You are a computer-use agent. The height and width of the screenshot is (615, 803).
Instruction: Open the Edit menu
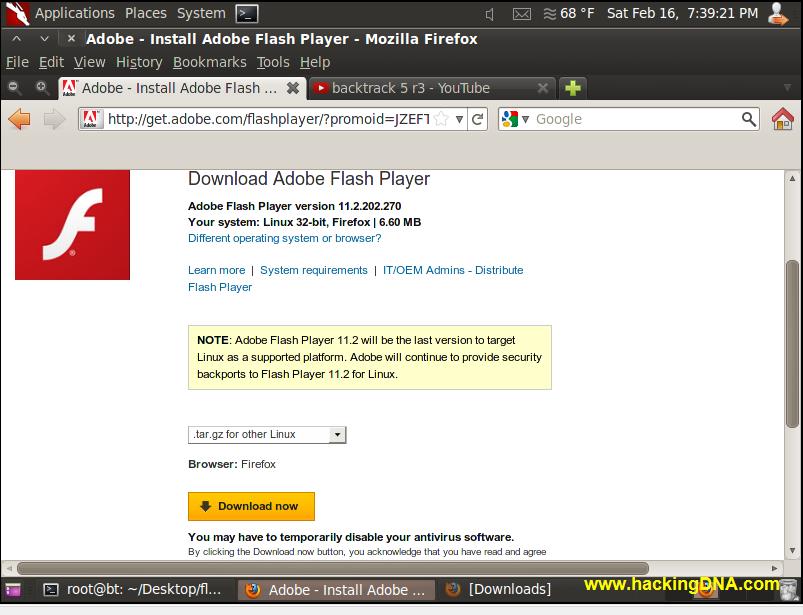click(x=51, y=62)
